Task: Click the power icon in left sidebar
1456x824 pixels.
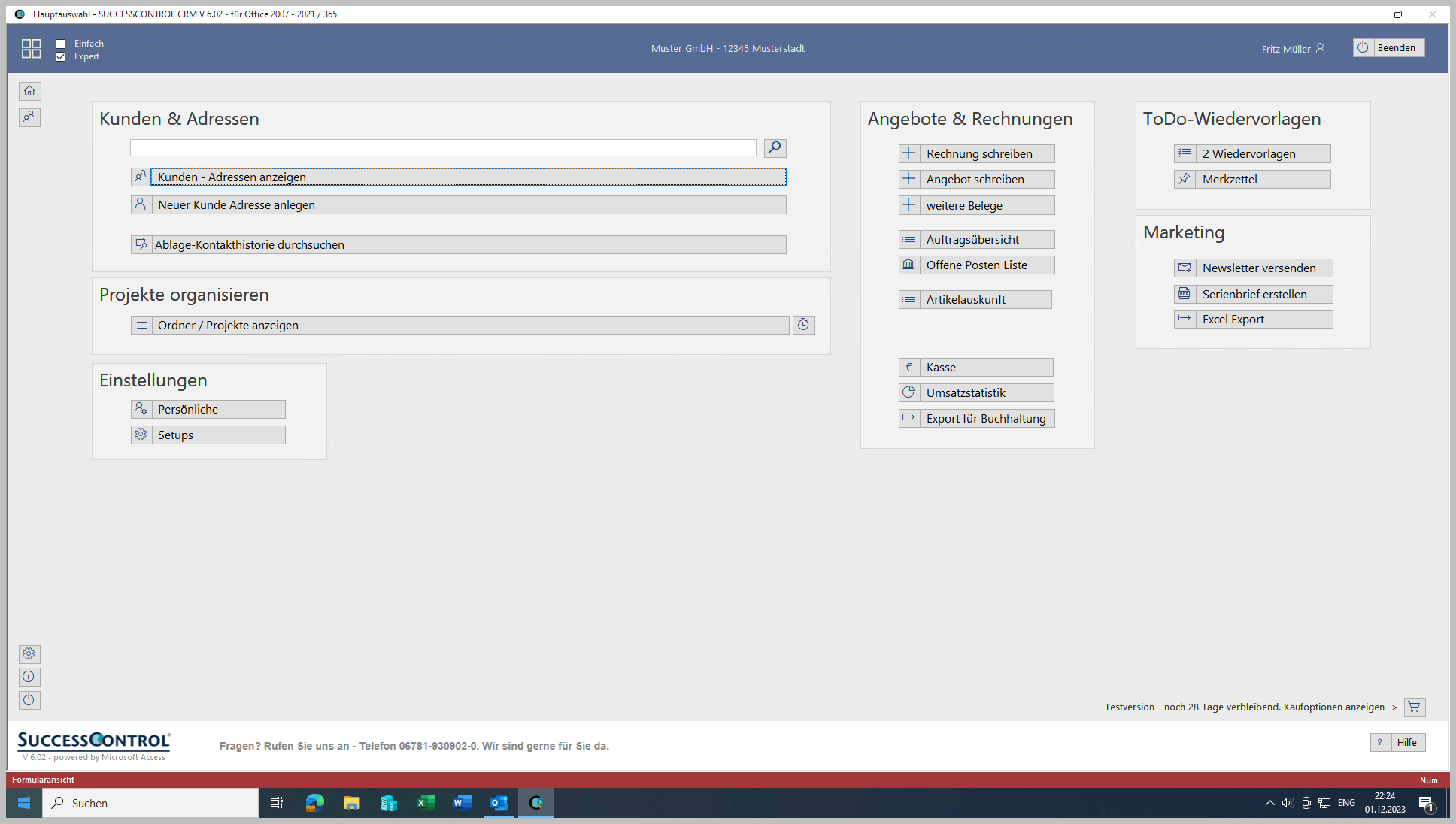Action: [29, 700]
